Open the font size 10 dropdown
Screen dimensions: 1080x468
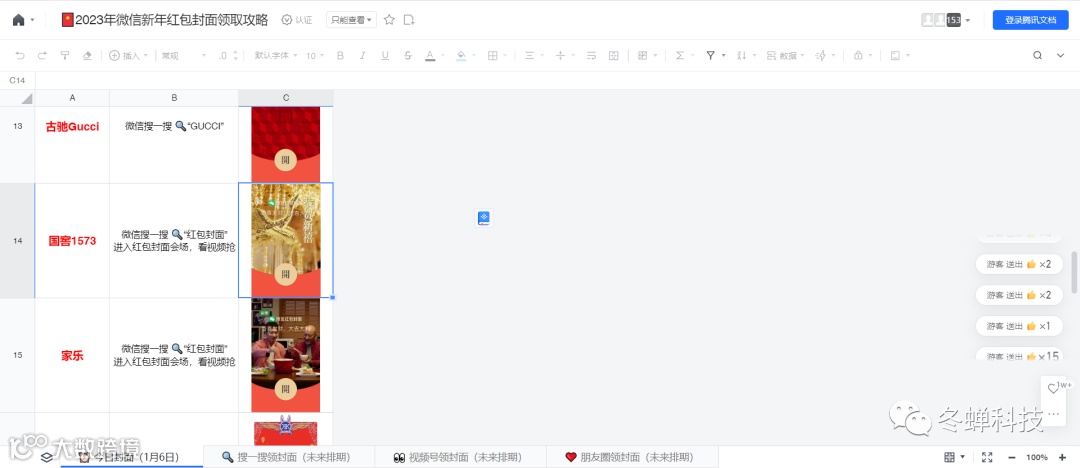pos(315,56)
